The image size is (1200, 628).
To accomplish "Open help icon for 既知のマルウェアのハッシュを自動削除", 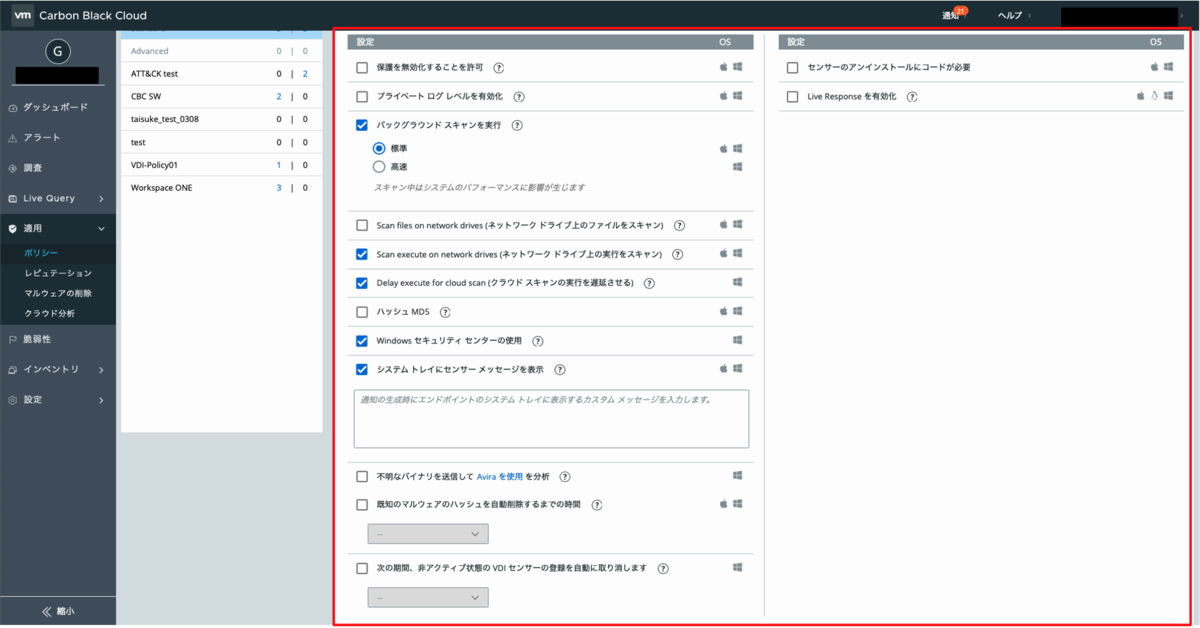I will pos(597,505).
